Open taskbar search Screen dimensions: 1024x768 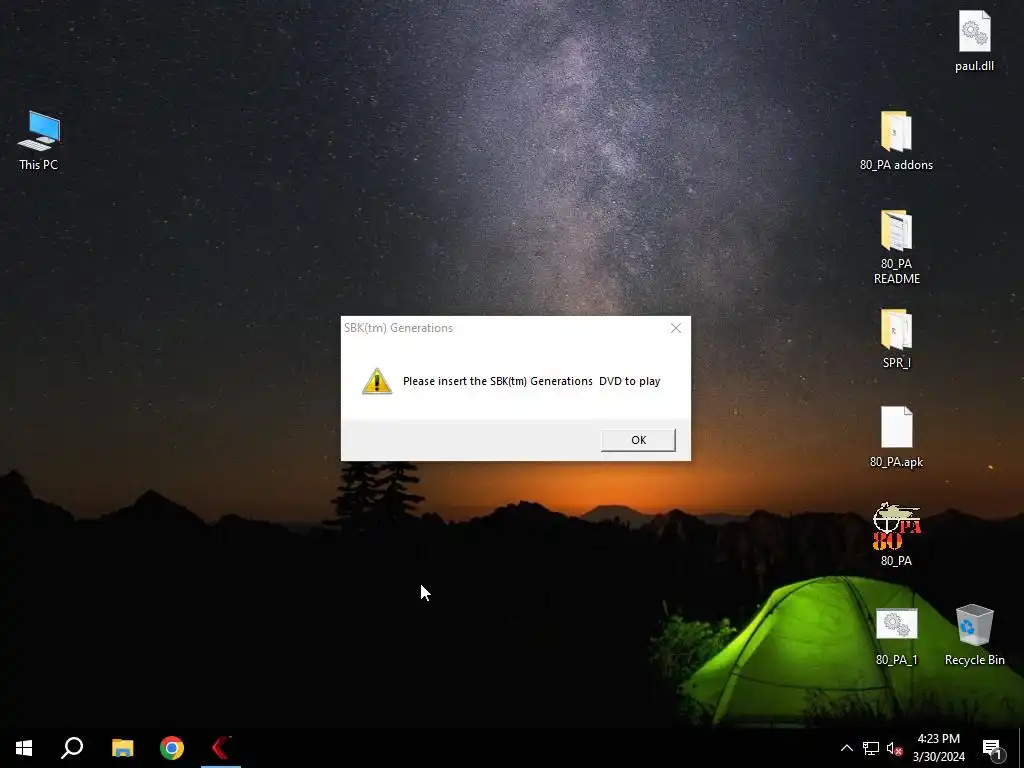pyautogui.click(x=72, y=748)
